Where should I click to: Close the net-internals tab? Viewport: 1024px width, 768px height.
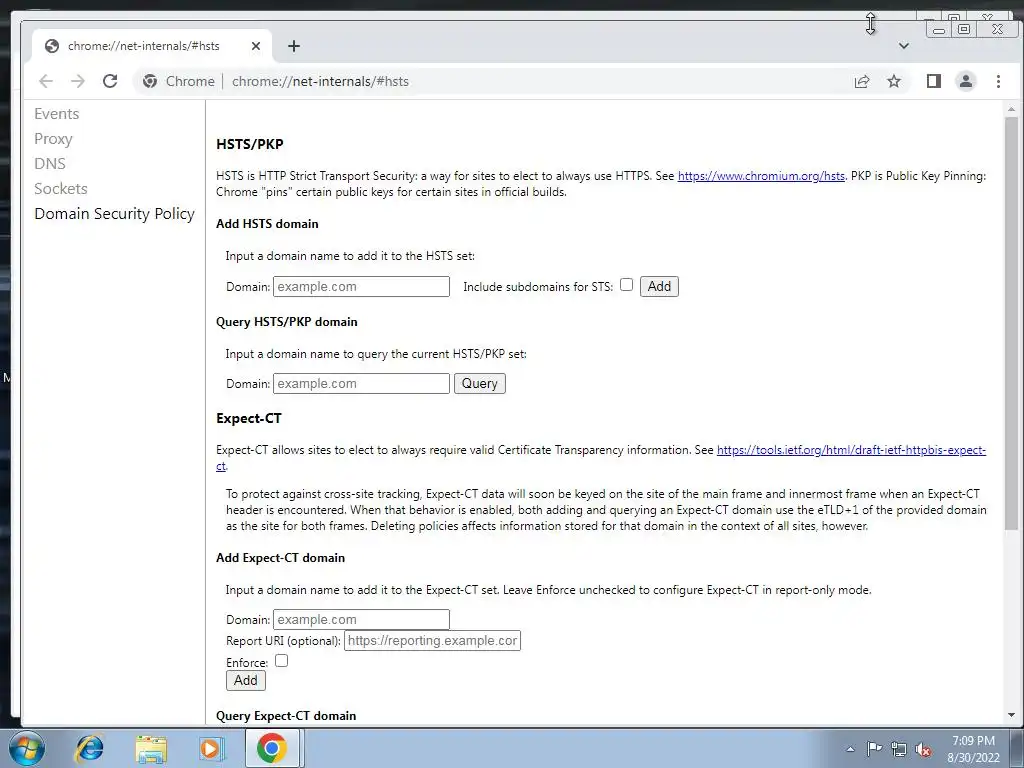click(x=256, y=46)
